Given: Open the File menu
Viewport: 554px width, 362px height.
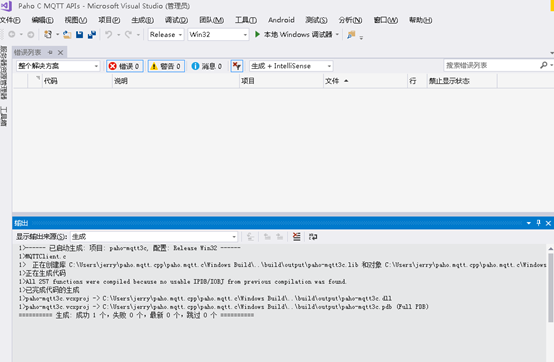Looking at the screenshot, I should tap(10, 20).
